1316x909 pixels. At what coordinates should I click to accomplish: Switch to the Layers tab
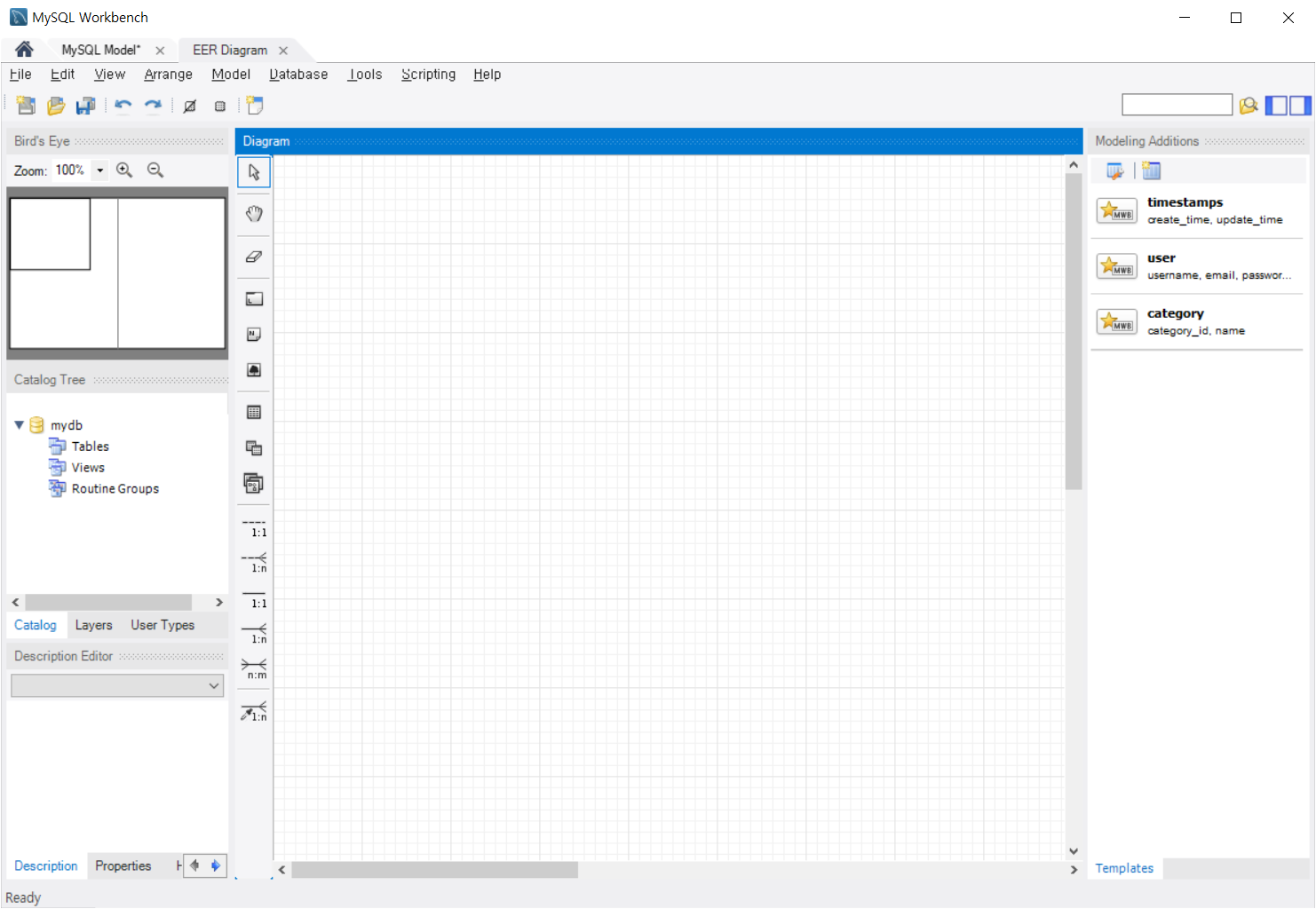(x=93, y=625)
